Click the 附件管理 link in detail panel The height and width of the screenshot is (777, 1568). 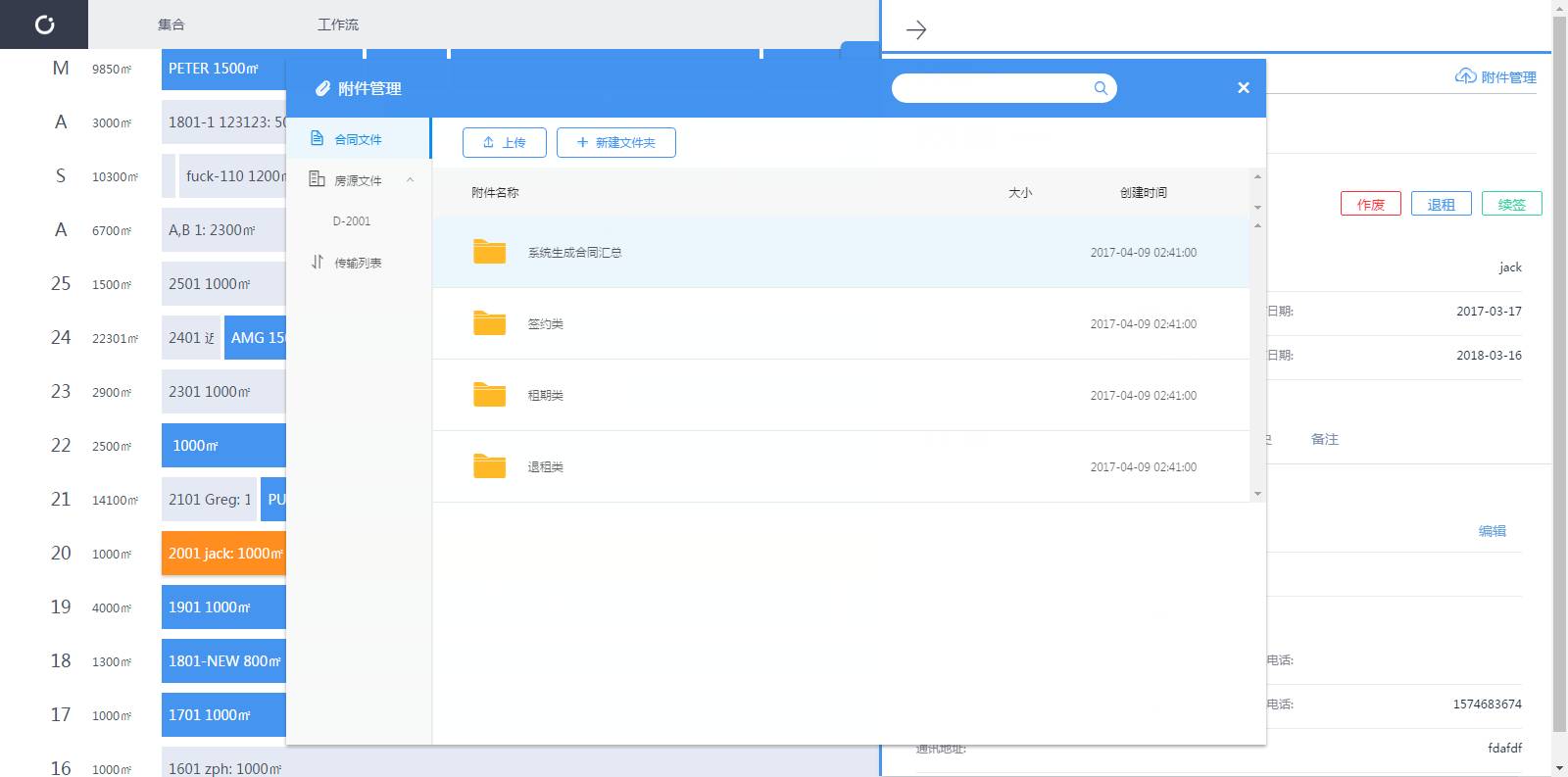[x=1508, y=77]
